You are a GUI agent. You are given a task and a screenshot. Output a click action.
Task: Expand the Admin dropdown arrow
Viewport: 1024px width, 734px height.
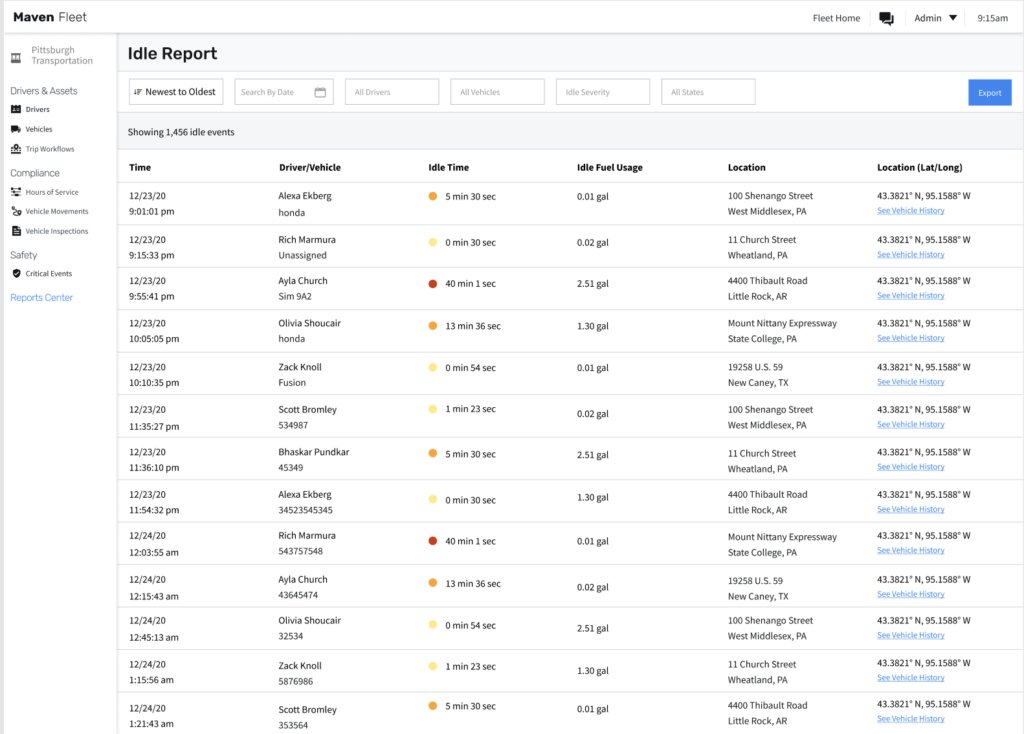point(953,18)
